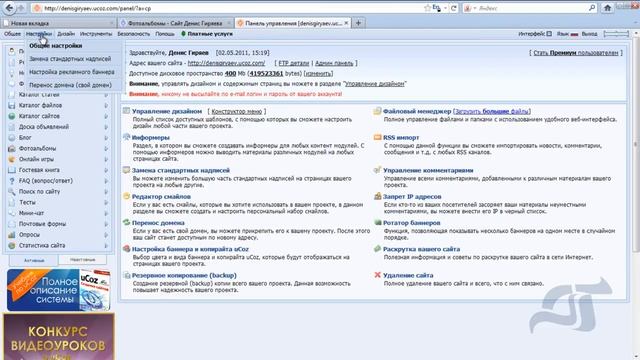This screenshot has height=360, width=640.
Task: Open the FTP детали link
Action: click(293, 63)
